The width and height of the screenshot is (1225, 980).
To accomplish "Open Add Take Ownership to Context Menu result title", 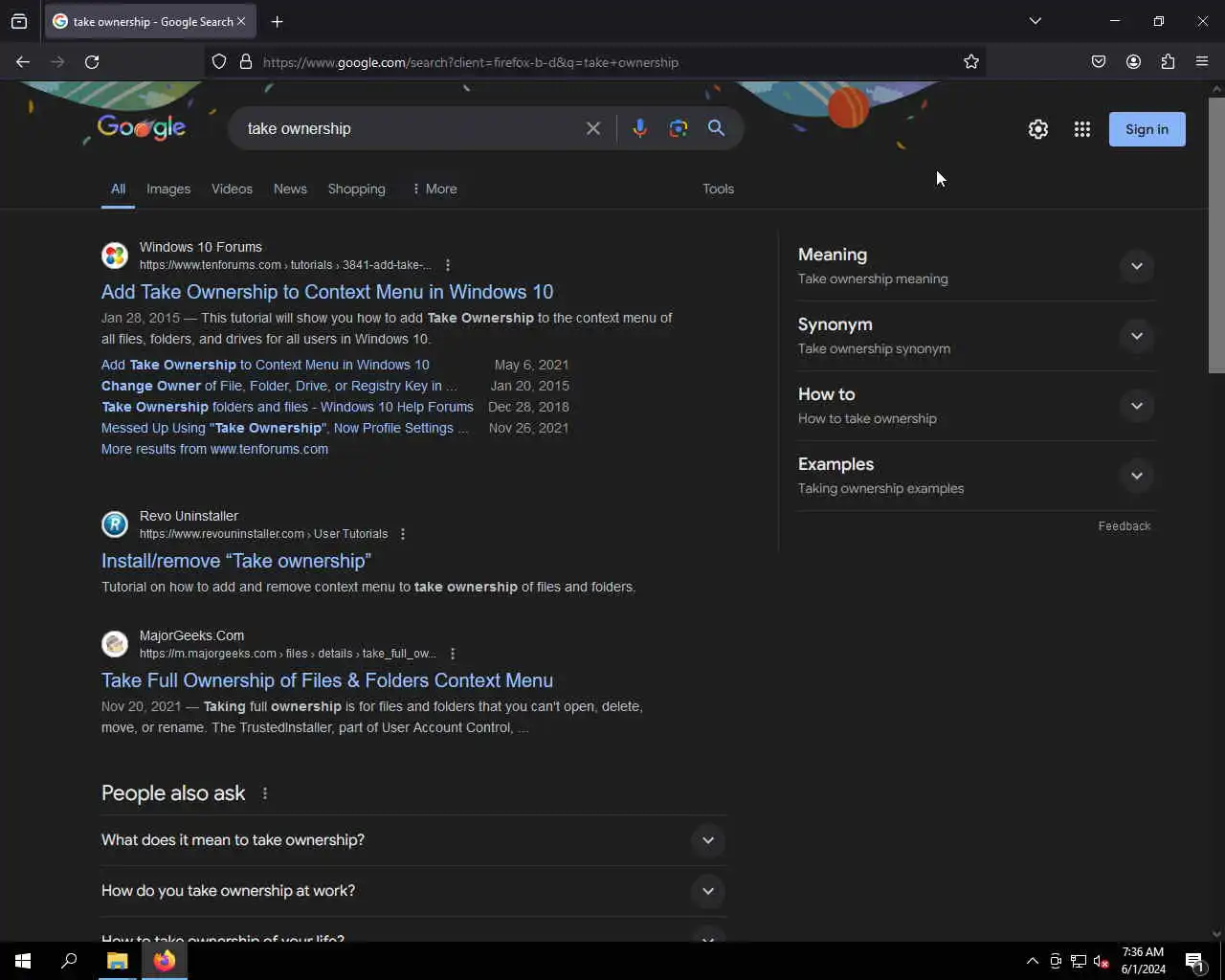I will coord(327,292).
